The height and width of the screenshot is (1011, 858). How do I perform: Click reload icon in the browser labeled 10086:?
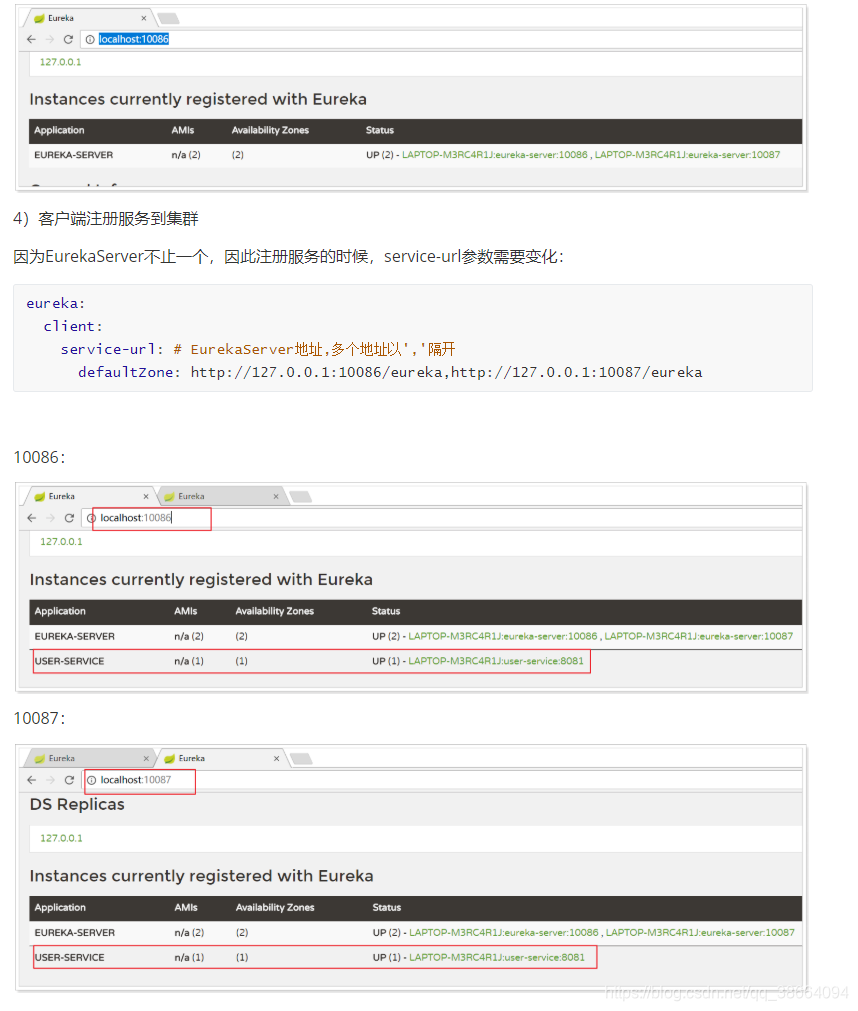pos(69,518)
